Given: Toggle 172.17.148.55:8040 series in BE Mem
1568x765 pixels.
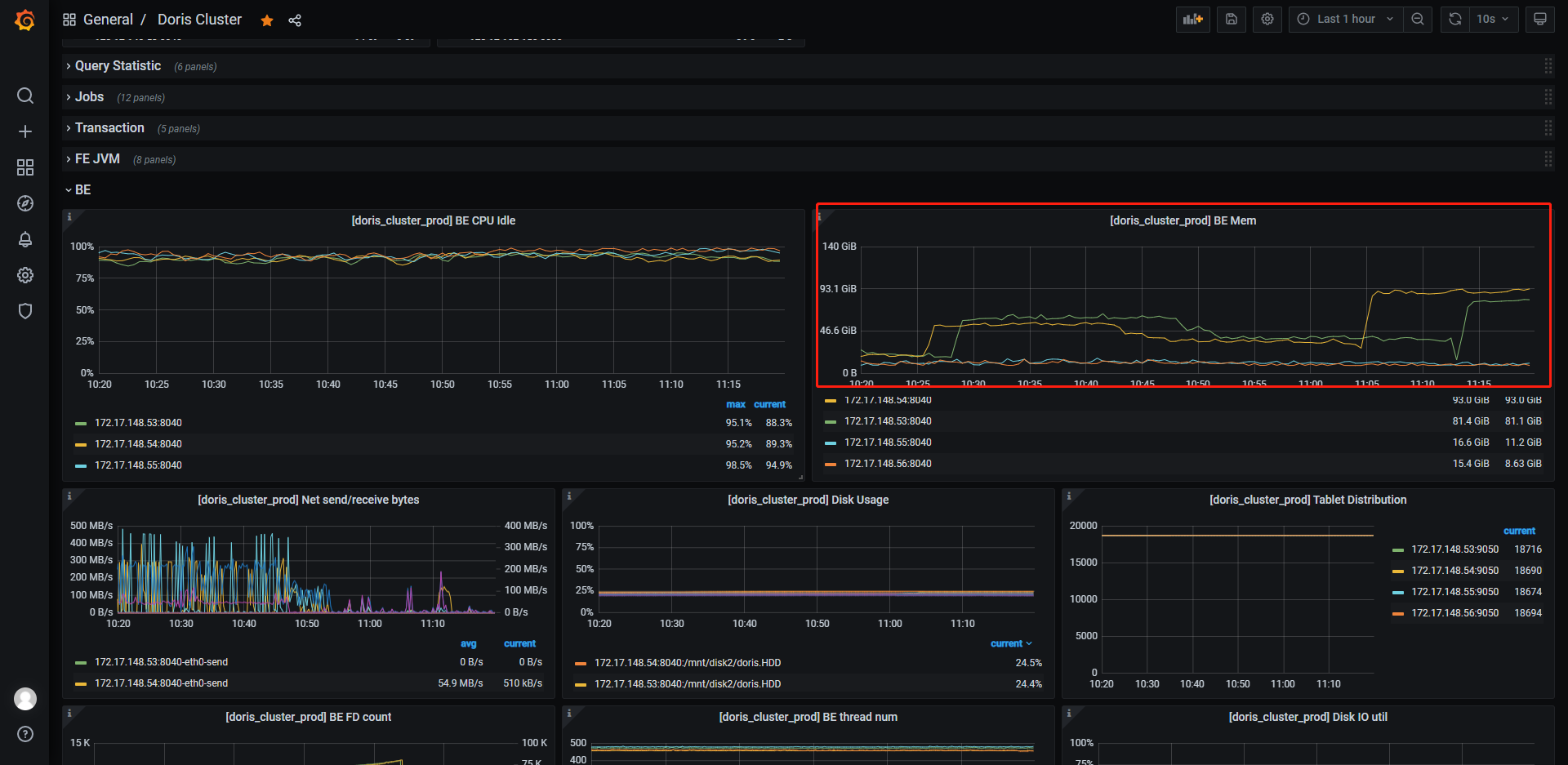Looking at the screenshot, I should 888,443.
